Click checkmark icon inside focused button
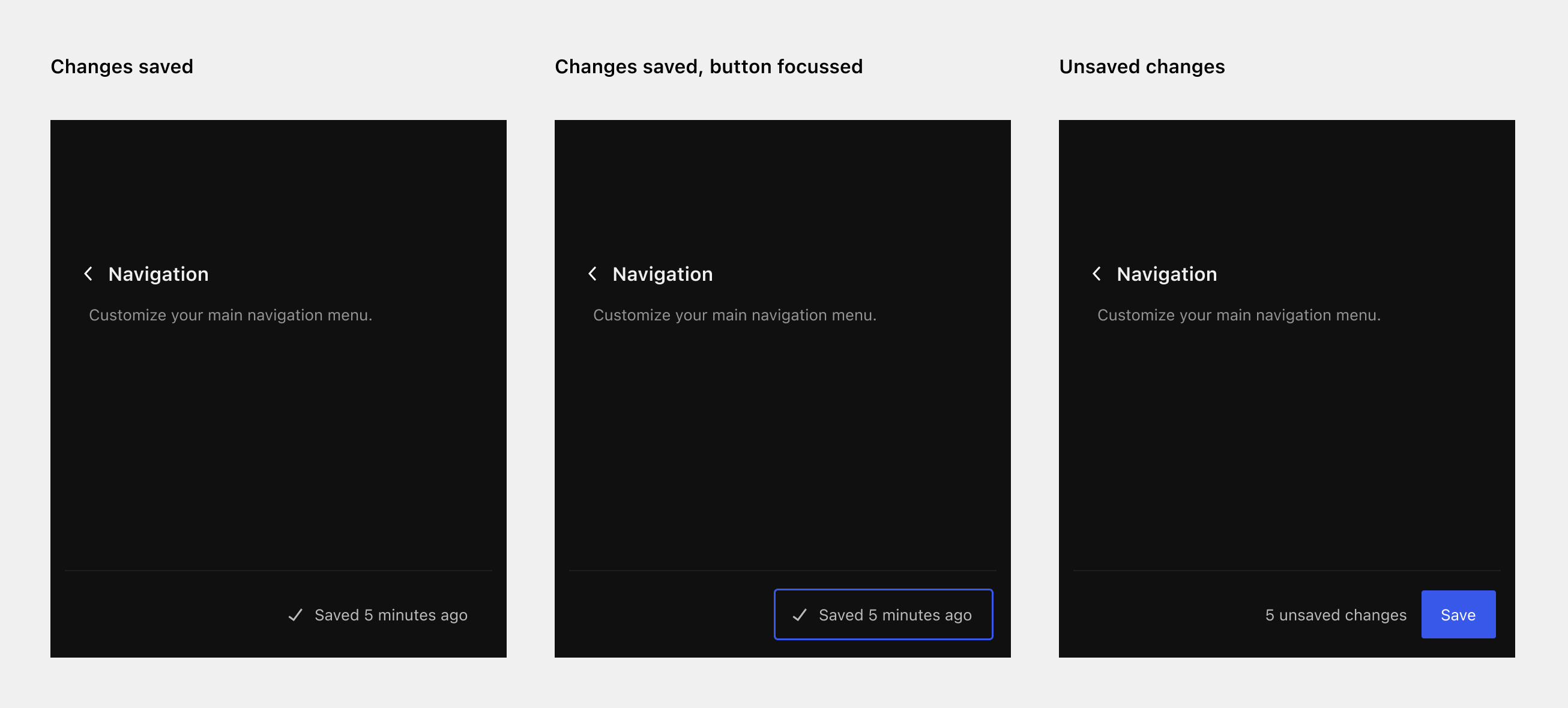The width and height of the screenshot is (1568, 708). 799,615
